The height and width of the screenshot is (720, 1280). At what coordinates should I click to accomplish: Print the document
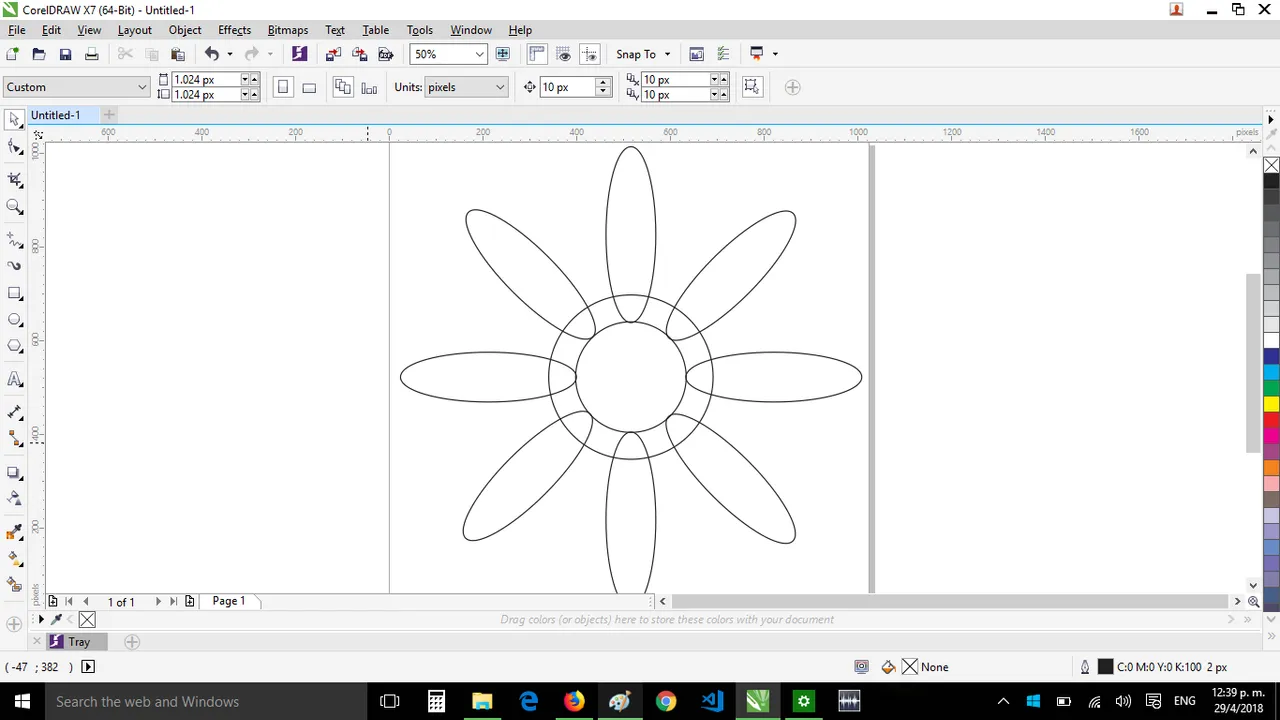coord(92,54)
